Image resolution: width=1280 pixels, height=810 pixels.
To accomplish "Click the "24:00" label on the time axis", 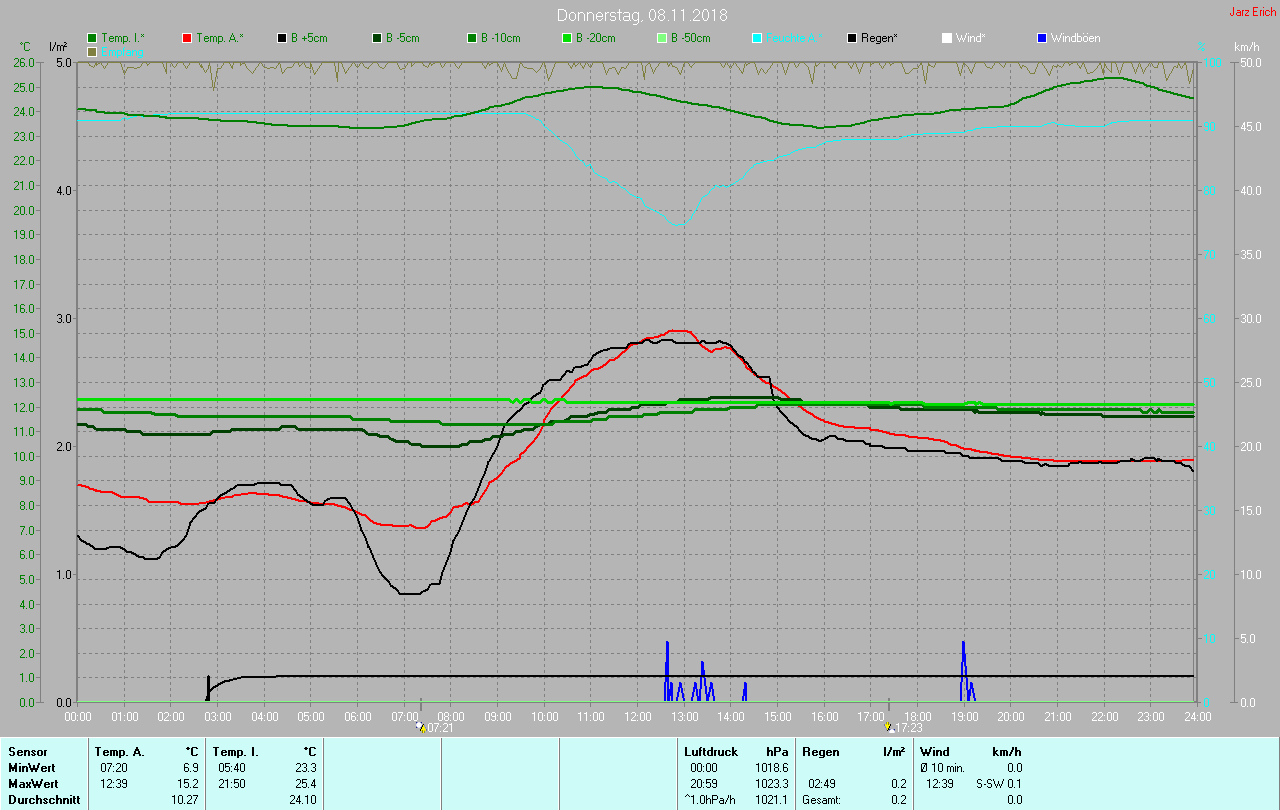I will [x=1197, y=717].
